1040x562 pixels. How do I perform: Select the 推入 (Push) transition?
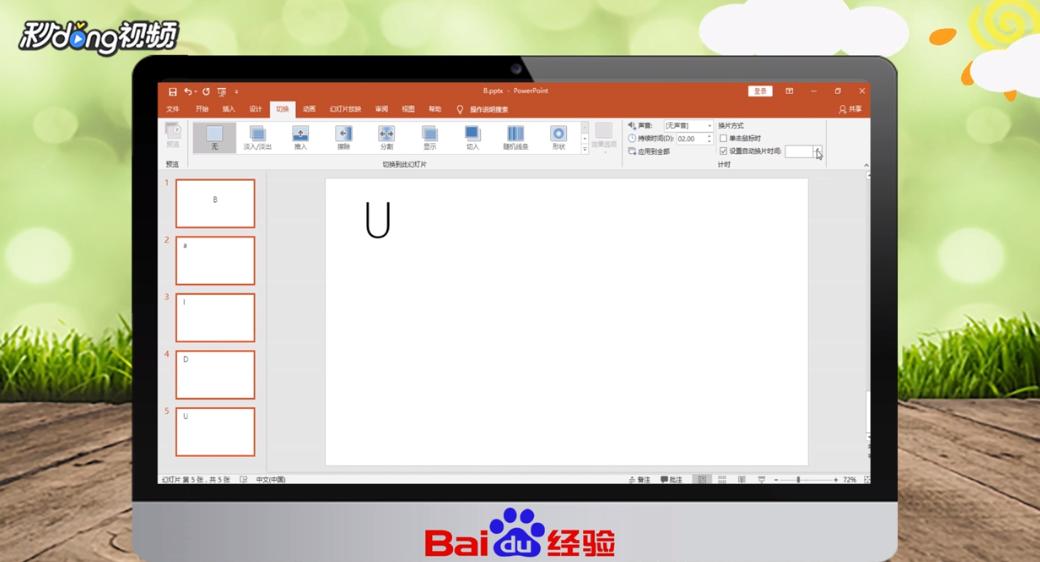click(x=300, y=138)
